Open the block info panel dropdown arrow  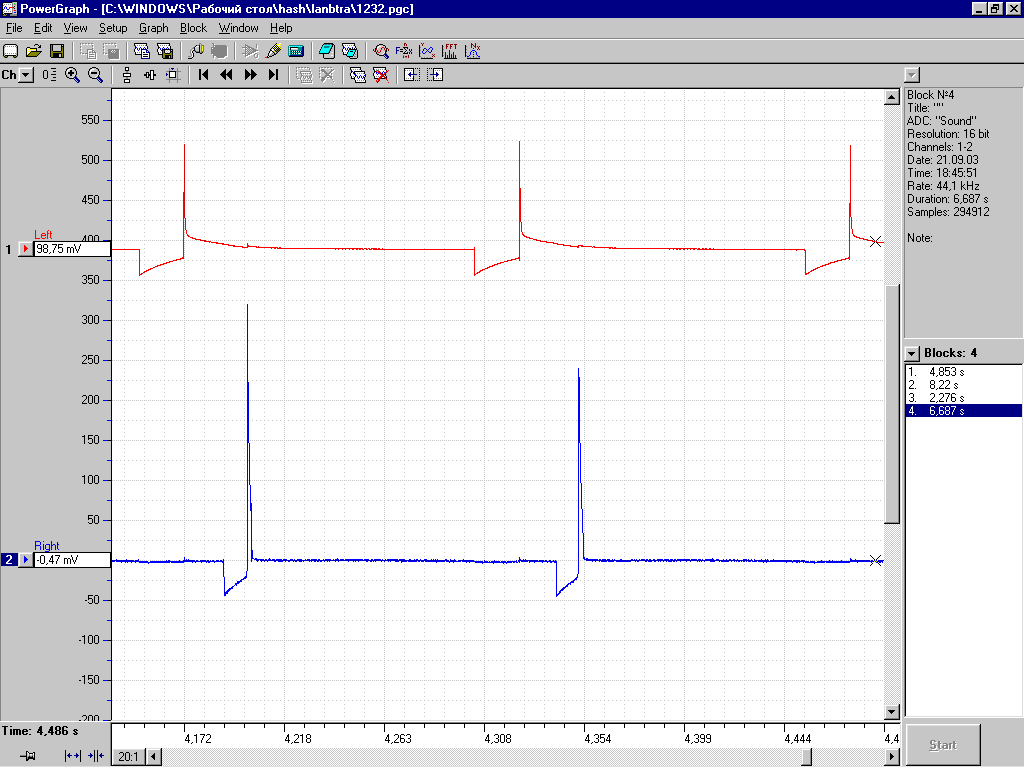click(x=912, y=75)
